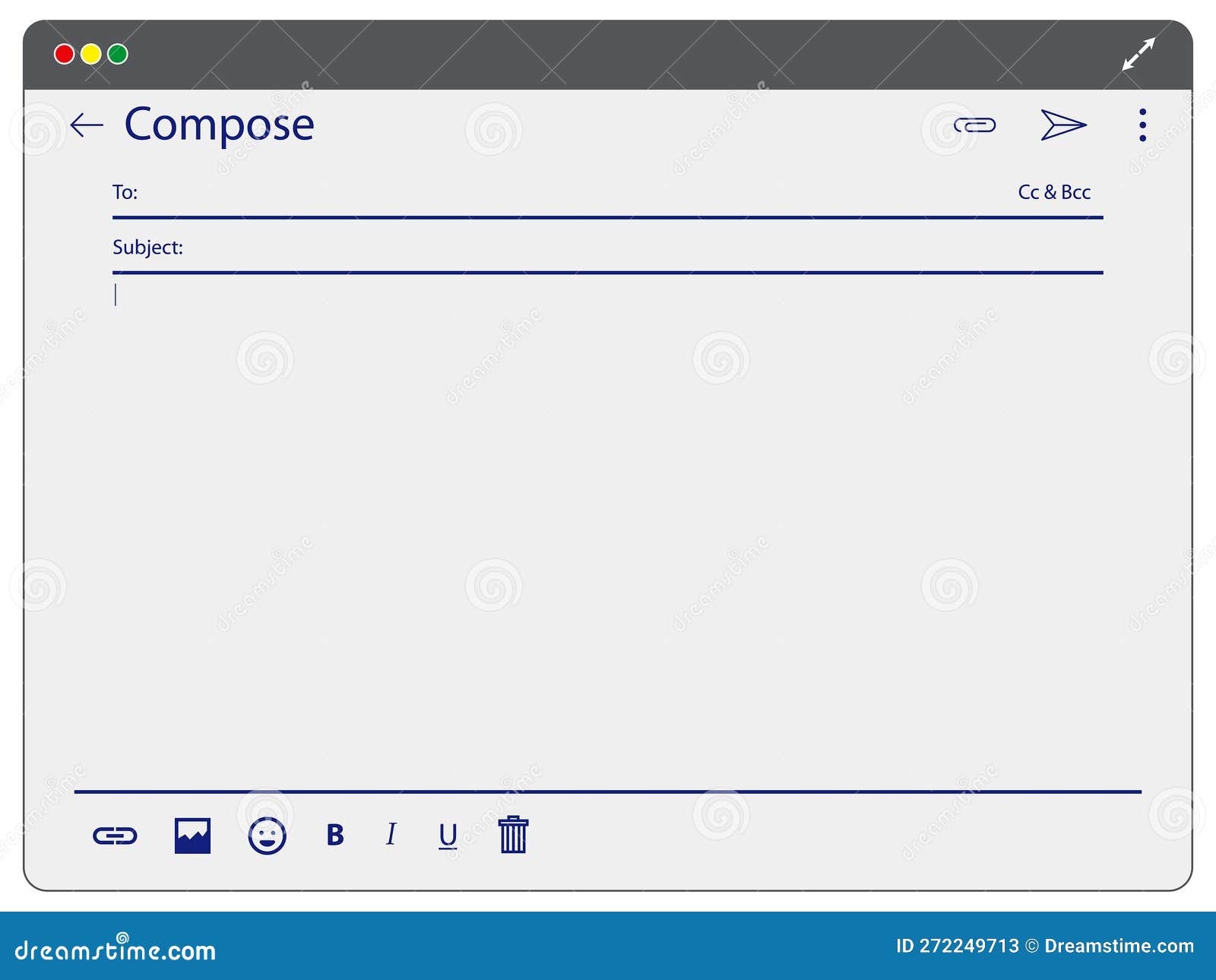1216x980 pixels.
Task: Minimize the window with the yellow dot
Action: [x=91, y=54]
